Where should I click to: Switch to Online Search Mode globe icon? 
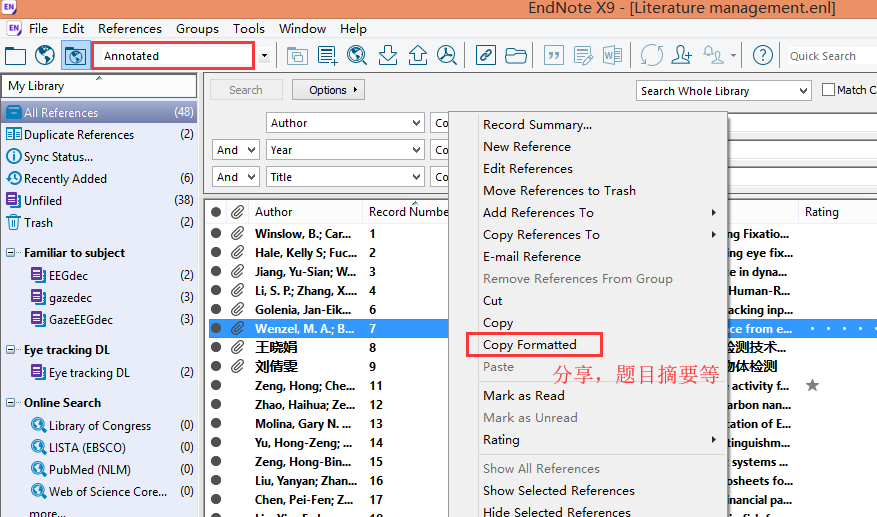tap(45, 55)
